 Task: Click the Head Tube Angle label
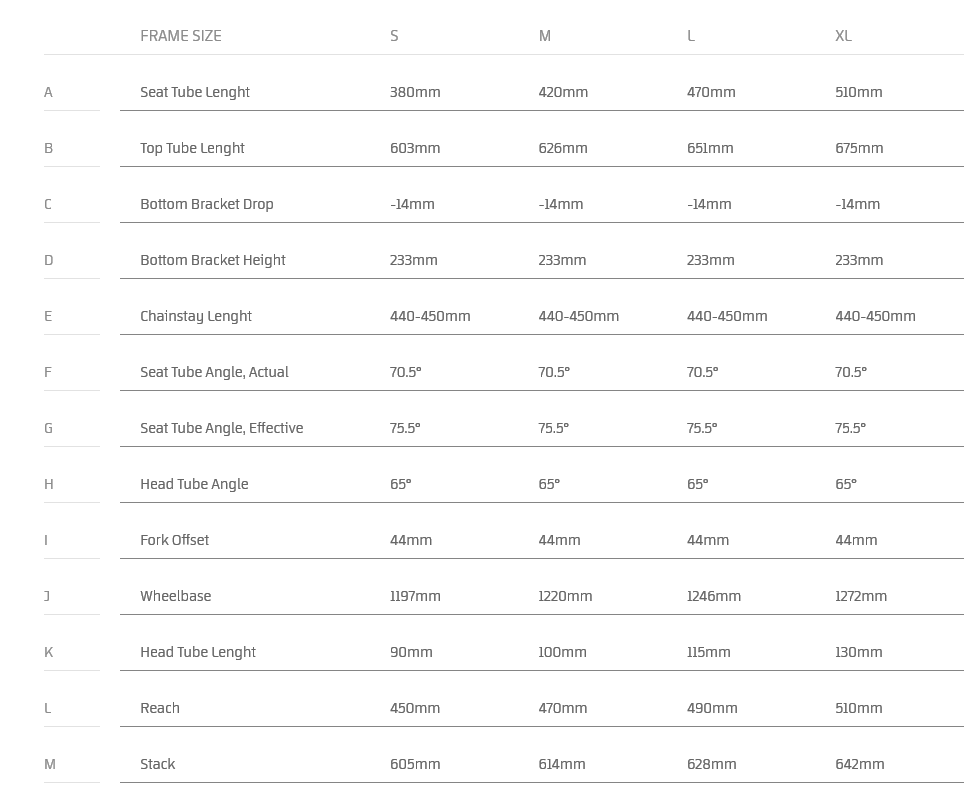pyautogui.click(x=194, y=484)
